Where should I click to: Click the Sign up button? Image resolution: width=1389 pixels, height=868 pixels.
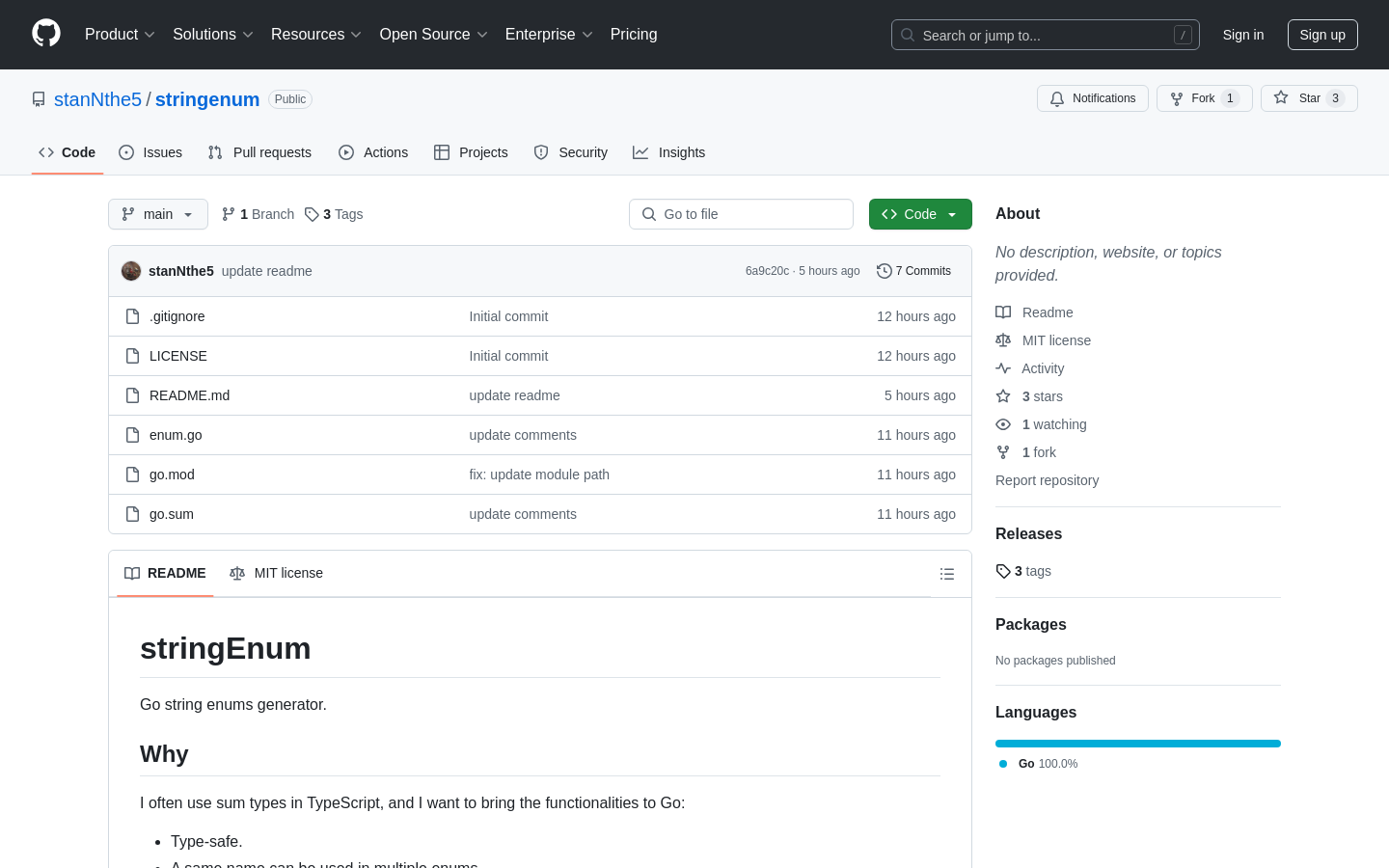tap(1322, 35)
